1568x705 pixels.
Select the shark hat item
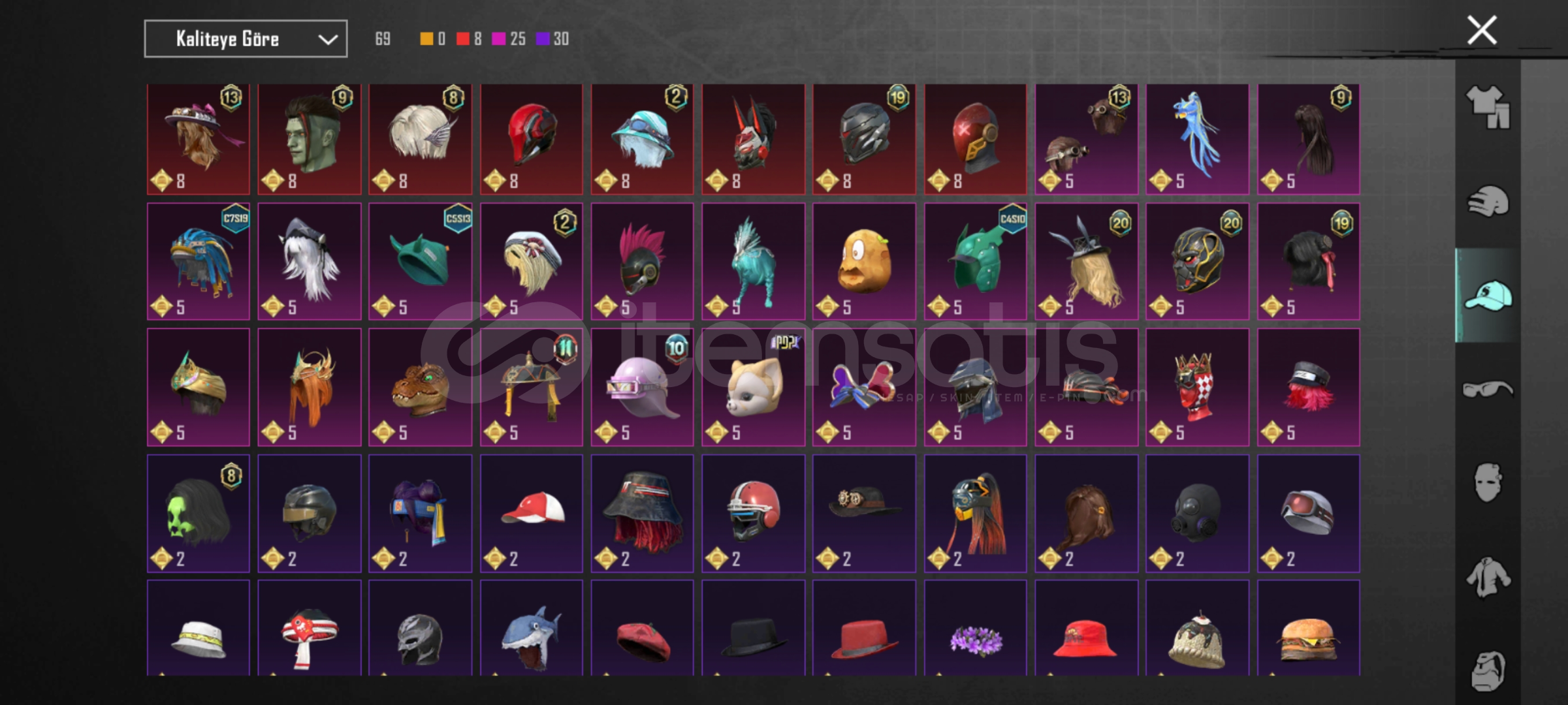531,628
